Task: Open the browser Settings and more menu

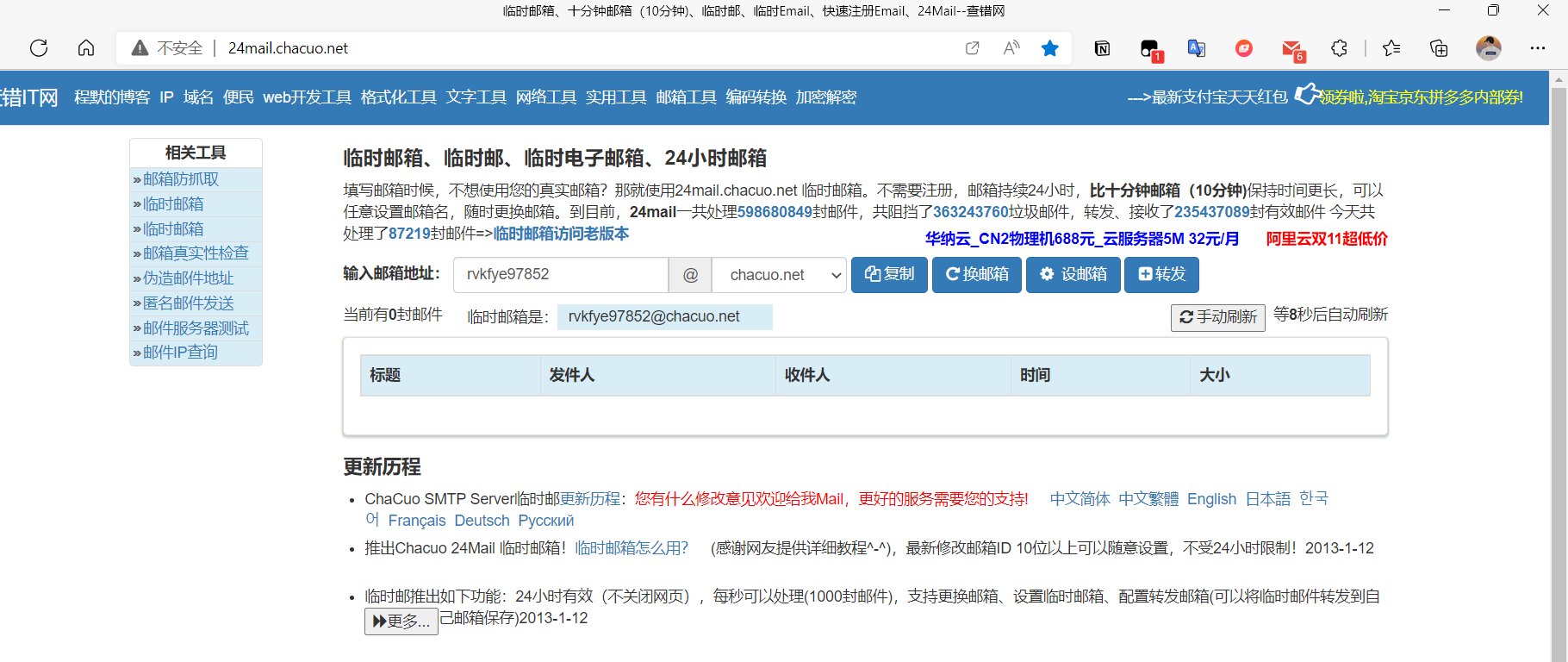Action: pyautogui.click(x=1538, y=48)
